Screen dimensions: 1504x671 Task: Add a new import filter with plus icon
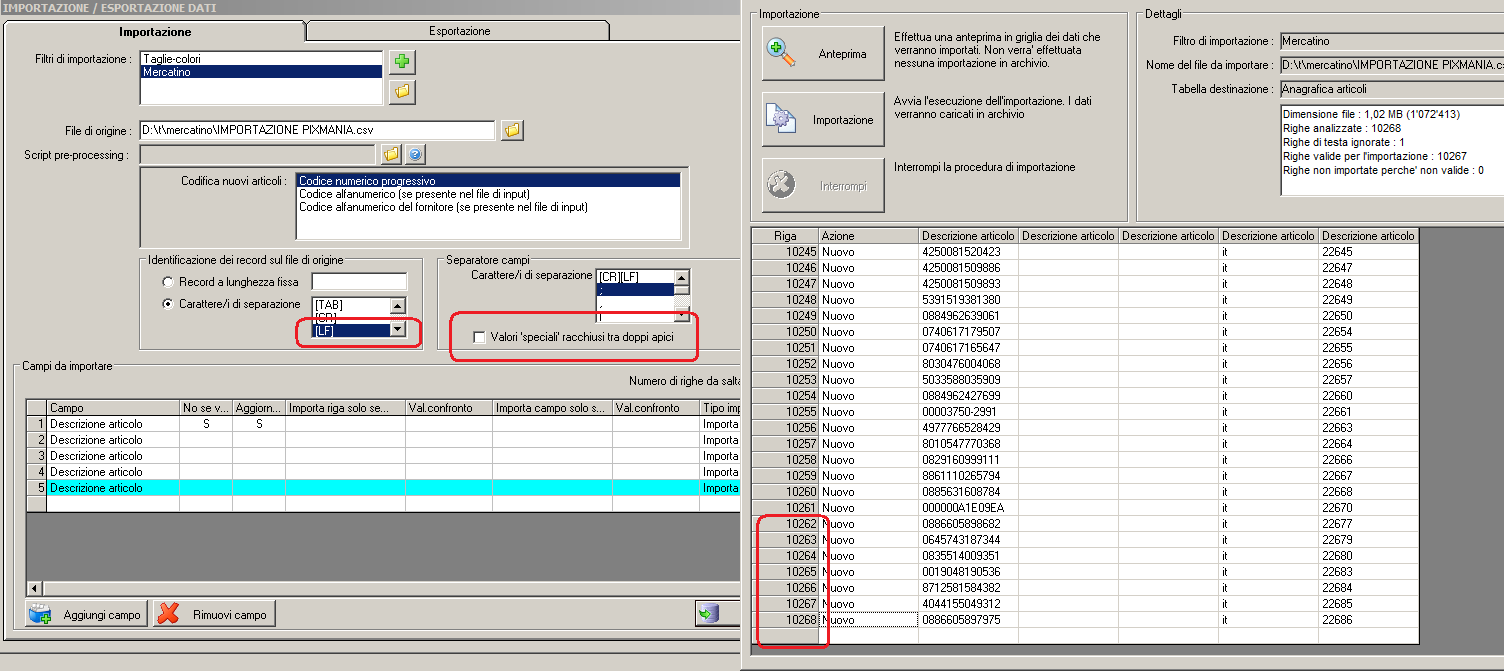point(402,62)
